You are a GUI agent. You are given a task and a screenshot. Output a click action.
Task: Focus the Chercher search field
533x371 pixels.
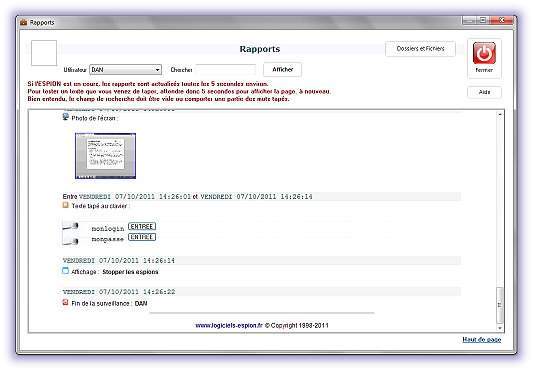[x=226, y=70]
